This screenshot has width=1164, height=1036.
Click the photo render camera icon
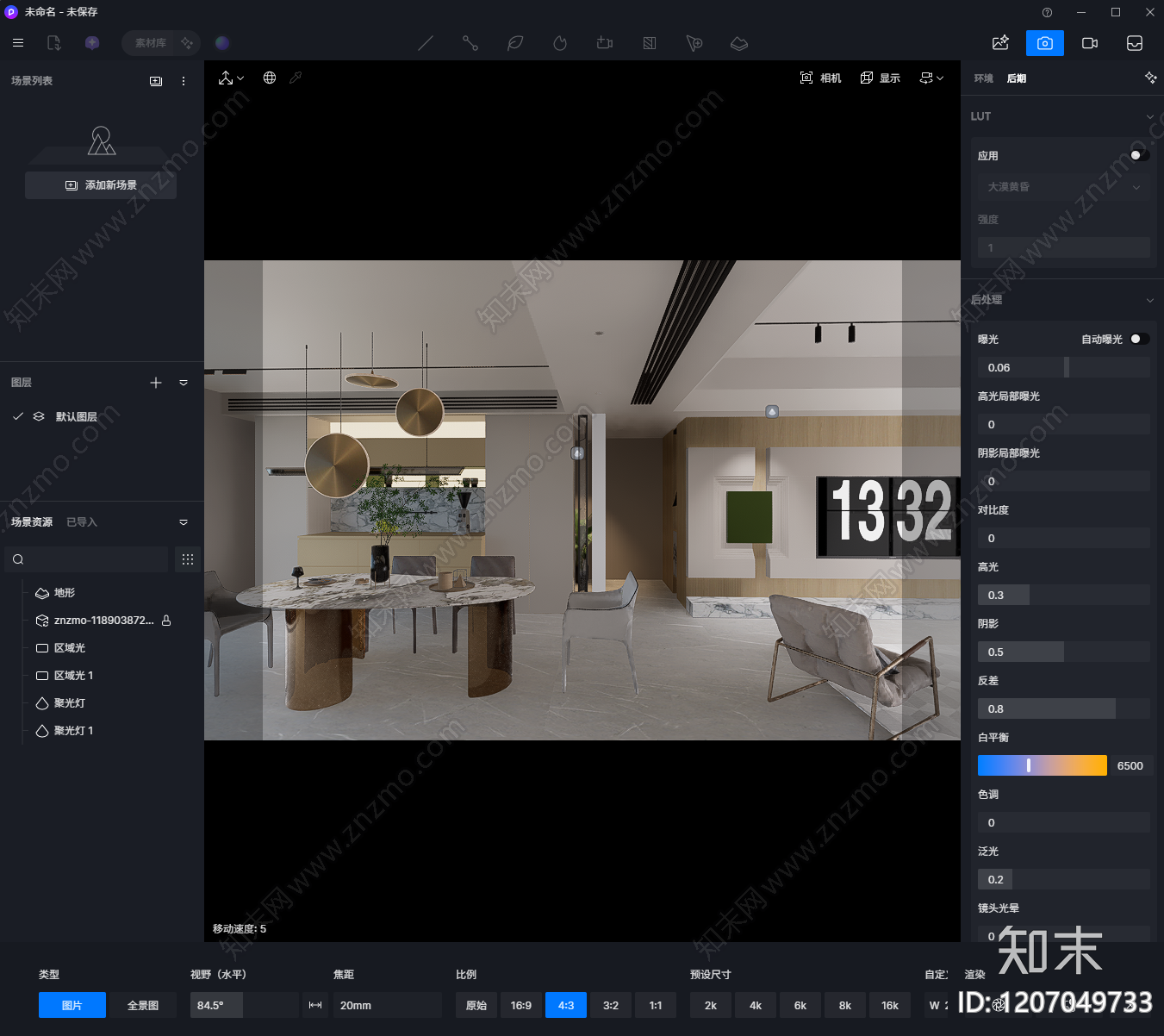coord(1044,43)
